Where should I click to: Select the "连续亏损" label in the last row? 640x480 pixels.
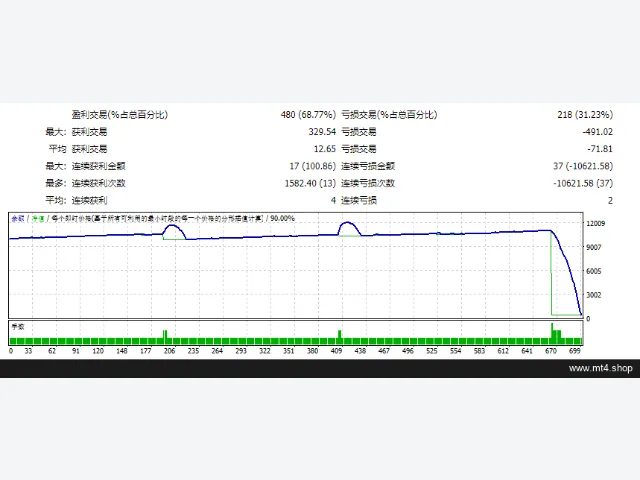pos(359,200)
